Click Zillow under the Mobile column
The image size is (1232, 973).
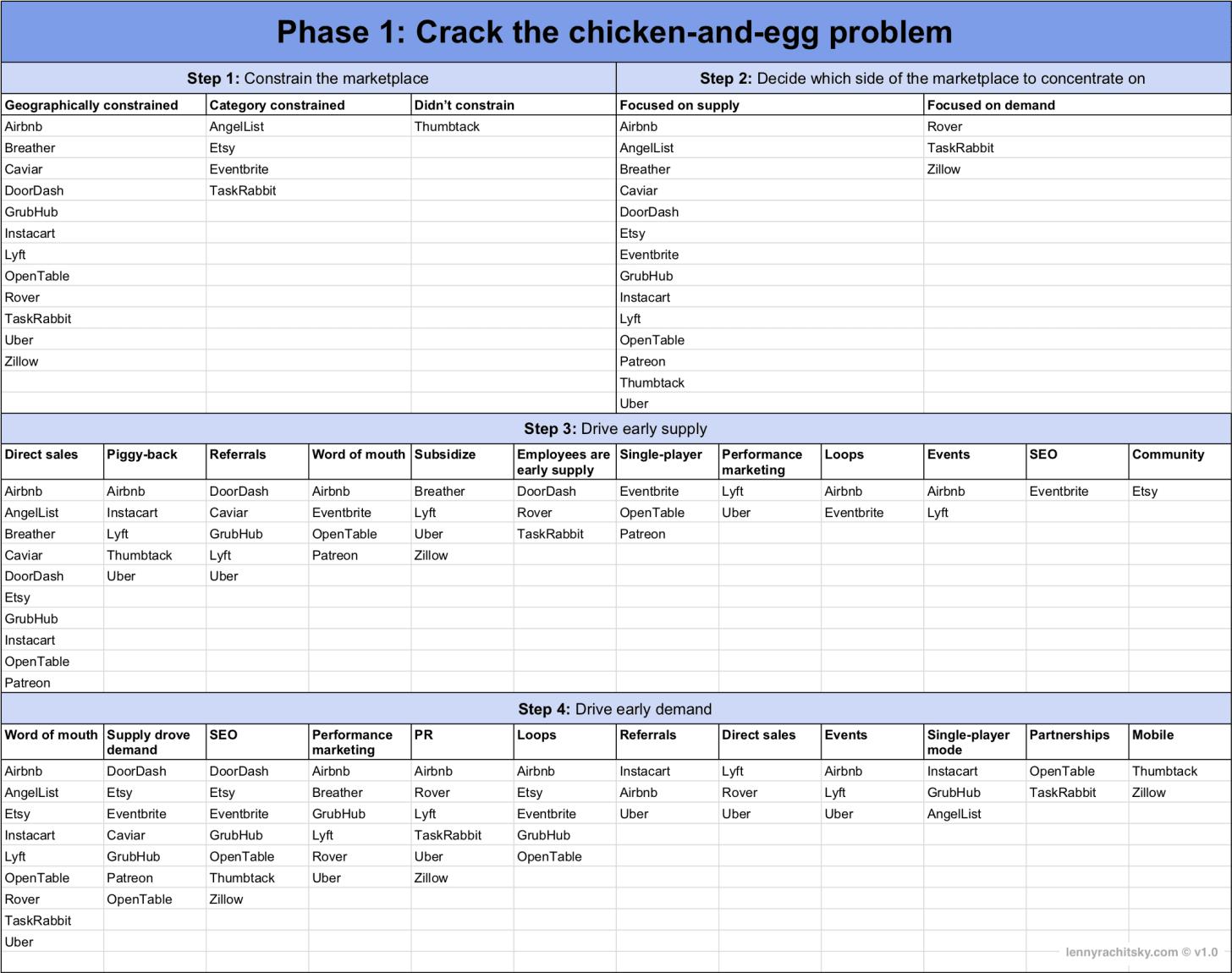click(x=1148, y=793)
